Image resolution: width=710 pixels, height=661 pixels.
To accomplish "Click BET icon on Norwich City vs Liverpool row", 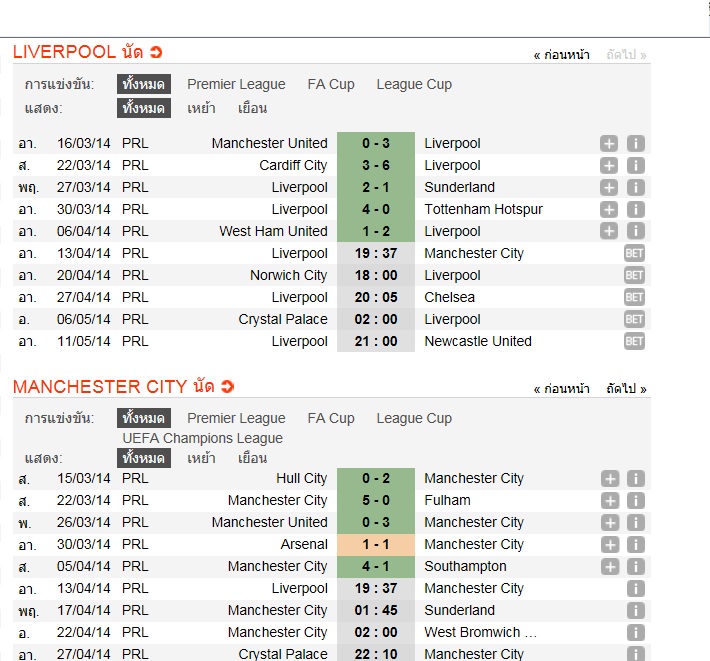I will pos(634,275).
